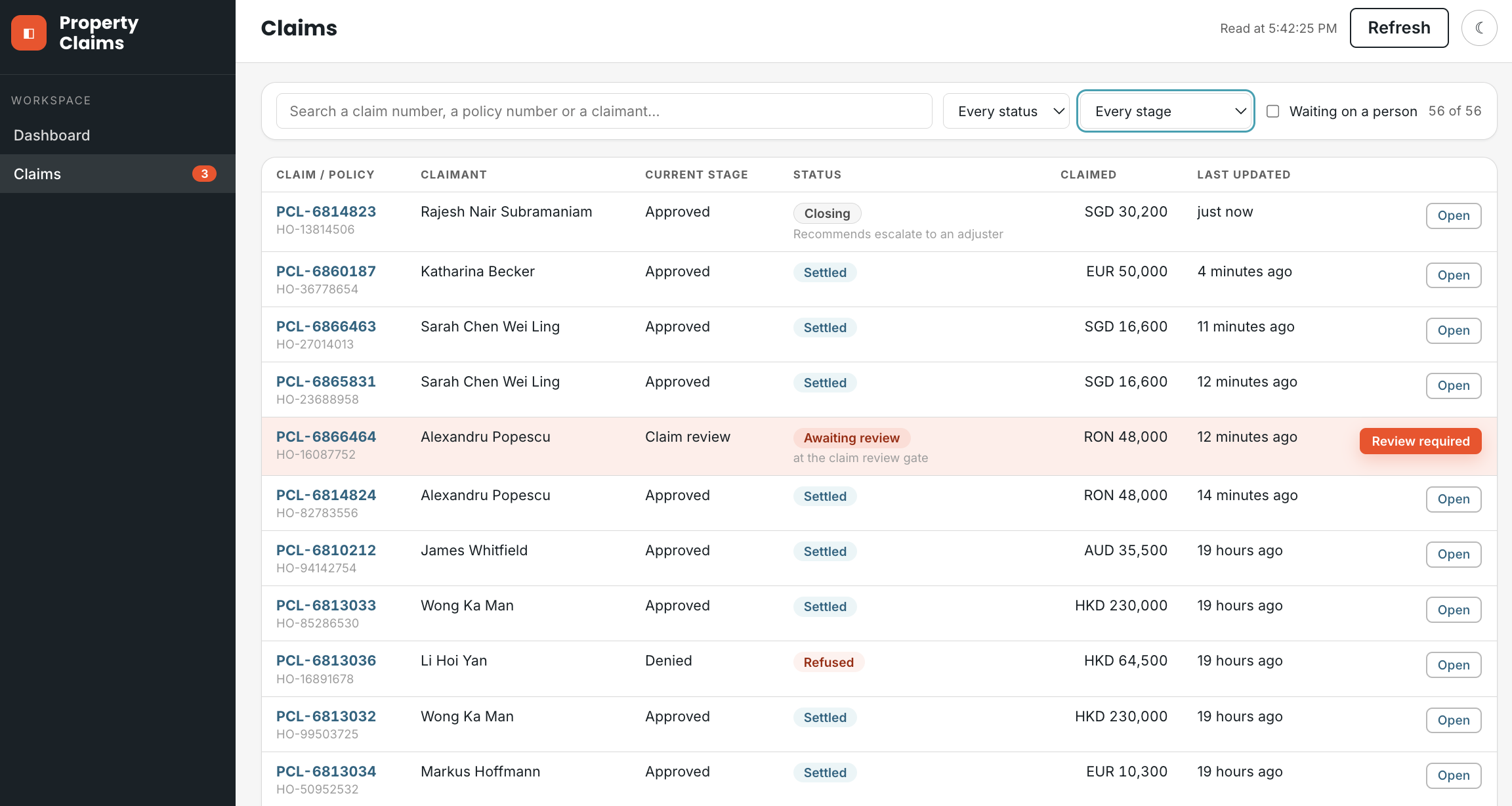Open the PCL-6810212 claim link
Viewport: 1512px width, 806px height.
pyautogui.click(x=326, y=550)
